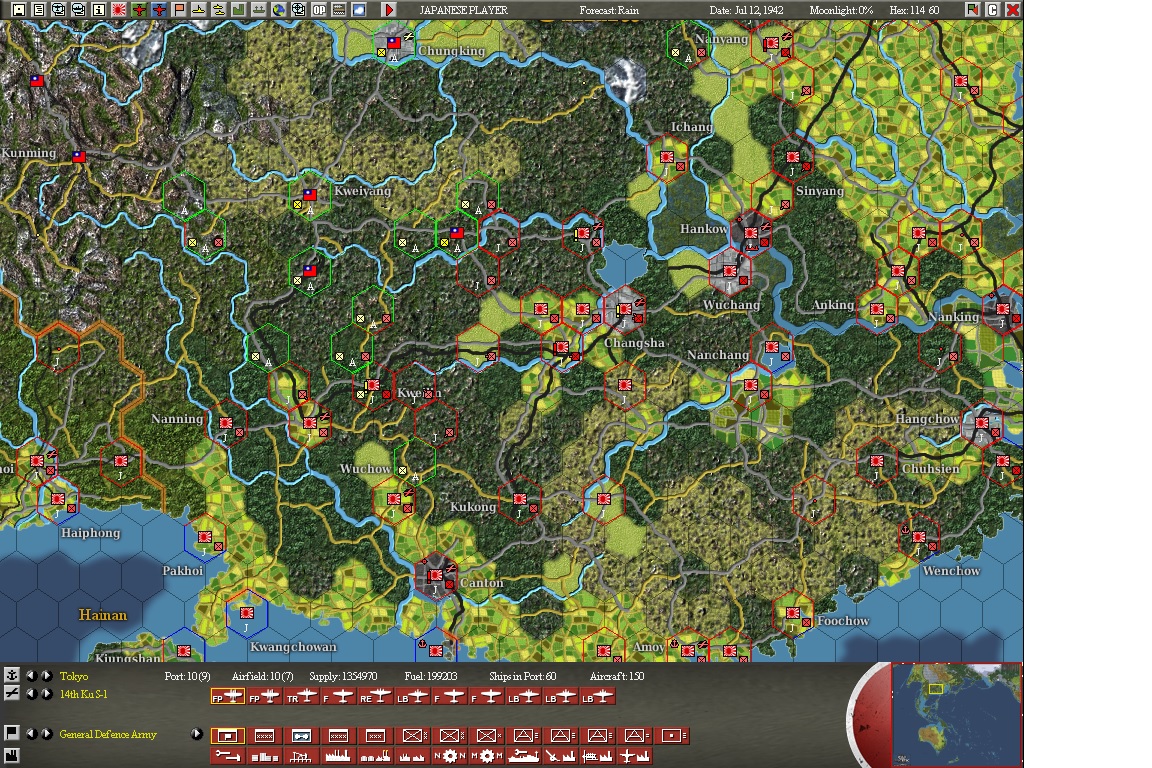Select the Foochow Japanese unit hex
Viewport: 1152px width, 768px height.
click(792, 613)
